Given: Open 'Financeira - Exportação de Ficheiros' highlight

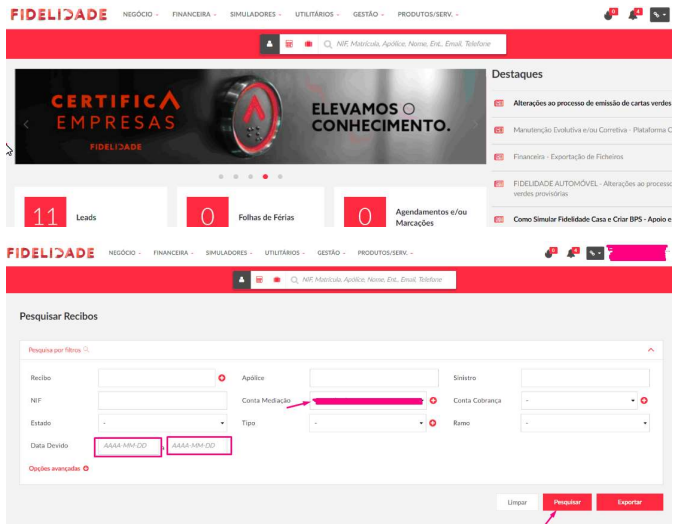Looking at the screenshot, I should (x=568, y=157).
